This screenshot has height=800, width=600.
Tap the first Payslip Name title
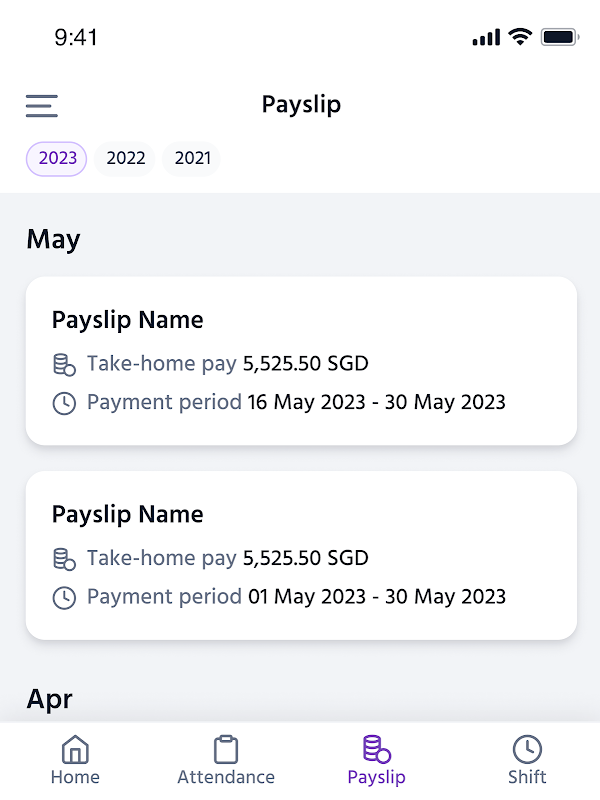coord(127,320)
